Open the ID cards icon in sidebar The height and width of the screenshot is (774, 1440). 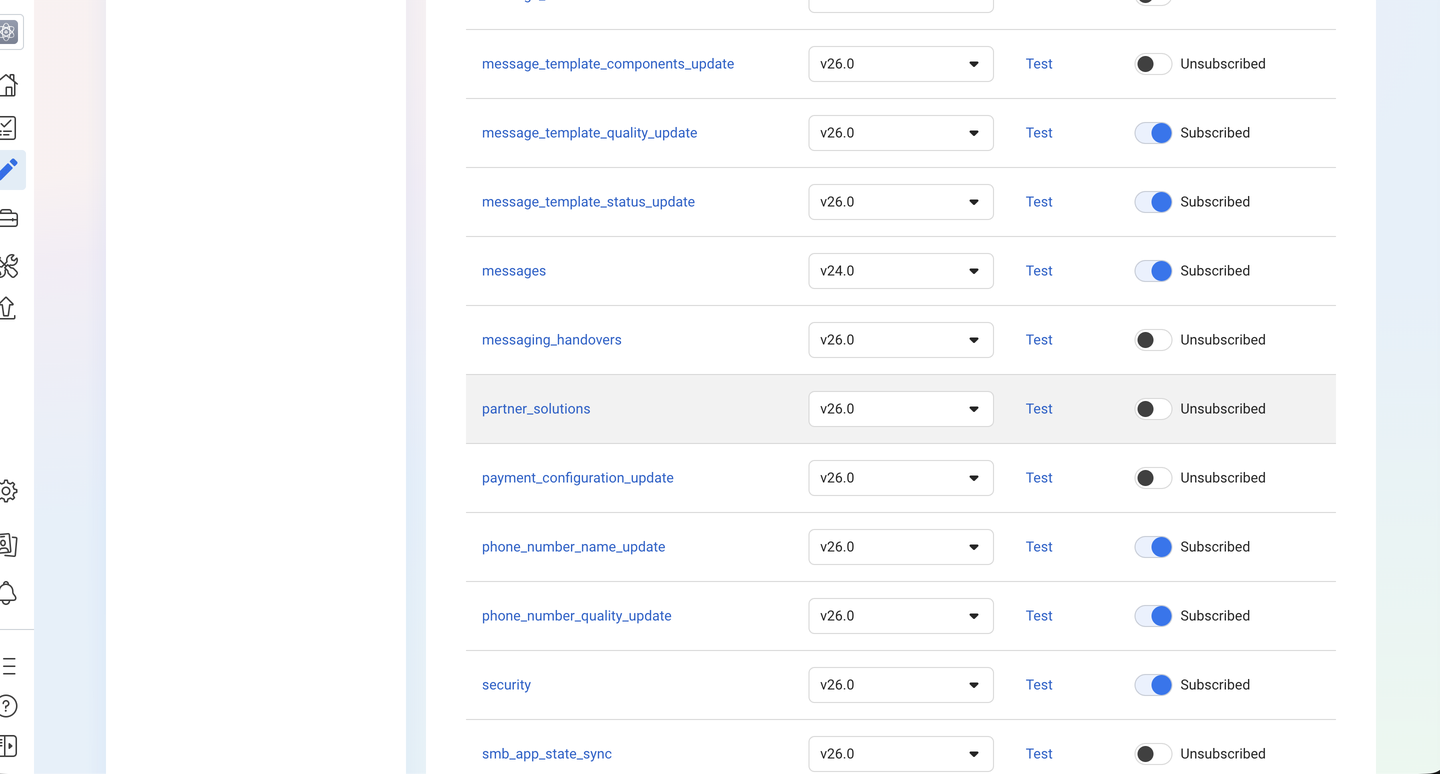click(x=8, y=545)
